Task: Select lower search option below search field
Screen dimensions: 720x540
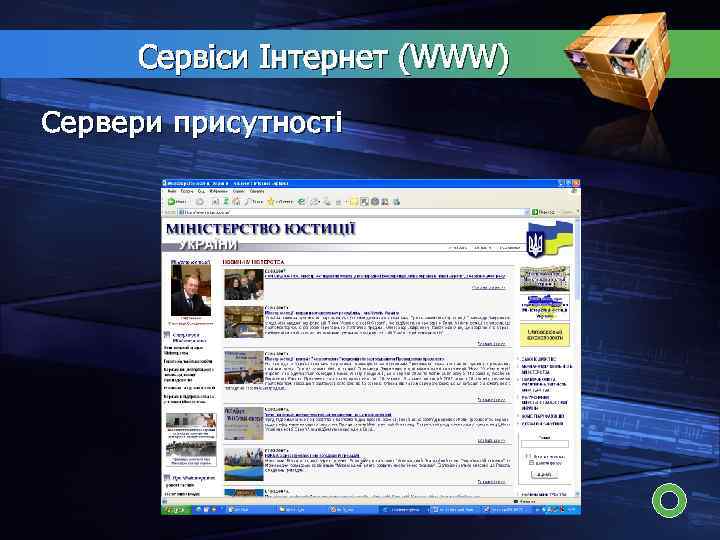Action: tap(531, 463)
